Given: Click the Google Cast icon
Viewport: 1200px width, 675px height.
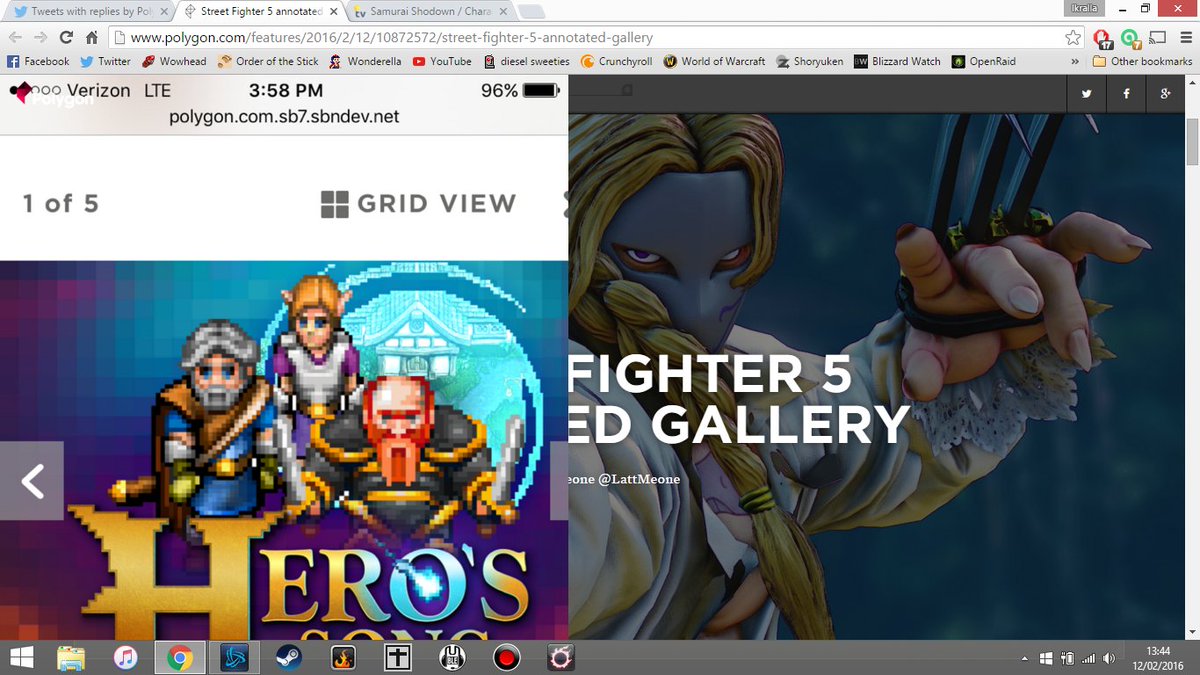Looking at the screenshot, I should pyautogui.click(x=1158, y=38).
